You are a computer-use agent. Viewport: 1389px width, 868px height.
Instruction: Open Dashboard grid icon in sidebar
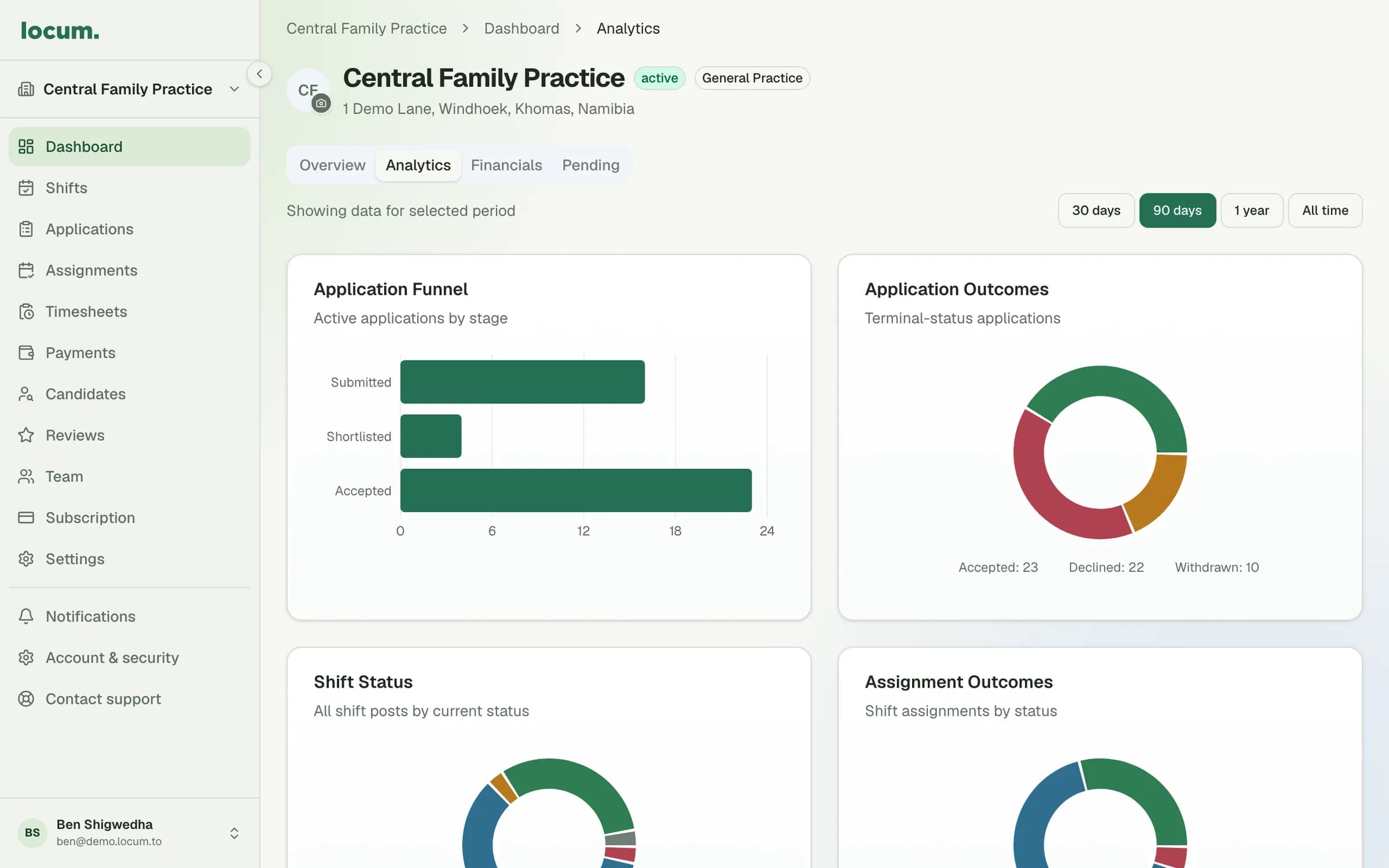[x=26, y=146]
